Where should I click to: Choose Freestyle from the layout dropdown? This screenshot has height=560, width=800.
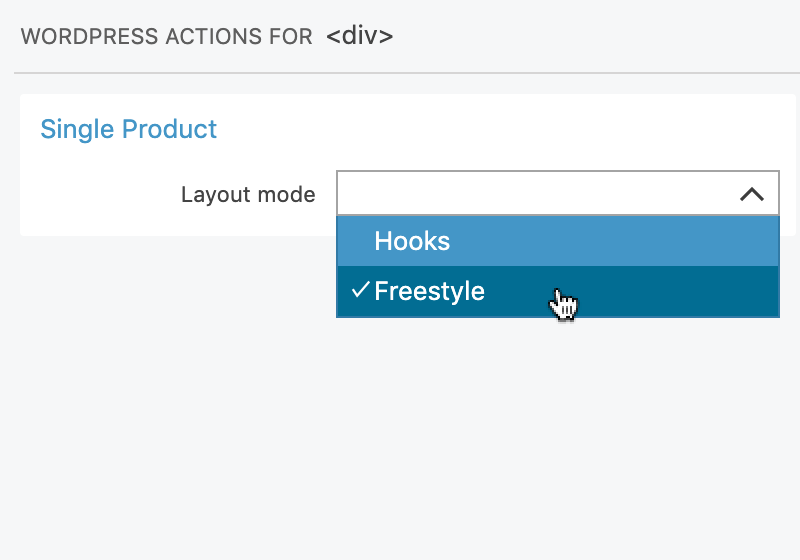click(558, 291)
